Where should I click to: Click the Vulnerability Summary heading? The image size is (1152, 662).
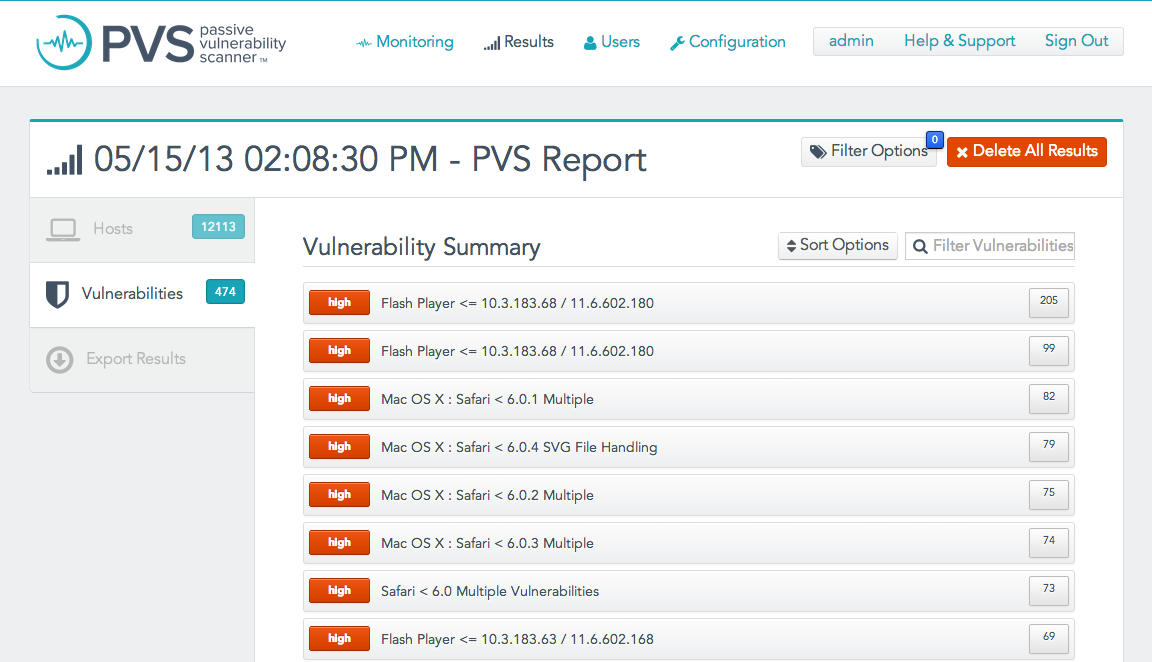[422, 247]
